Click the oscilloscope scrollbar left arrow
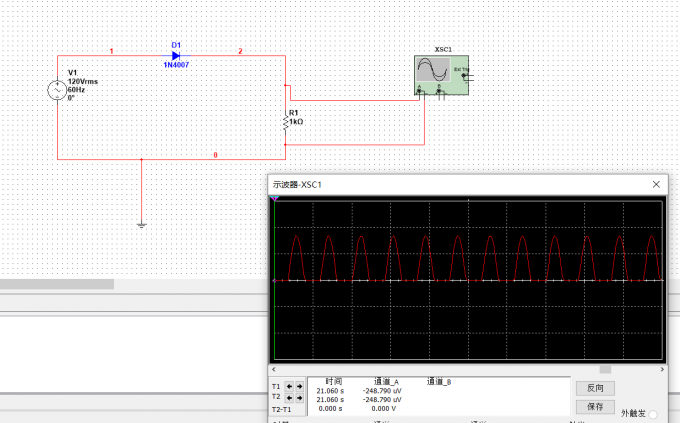Screen dimensions: 680x423 [274, 369]
